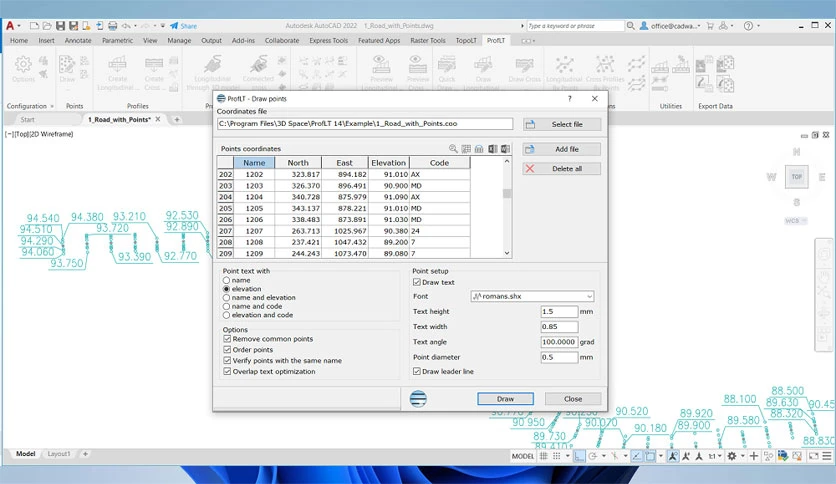Click the MODEL button in the status bar
Image resolution: width=836 pixels, height=484 pixels.
pyautogui.click(x=522, y=456)
